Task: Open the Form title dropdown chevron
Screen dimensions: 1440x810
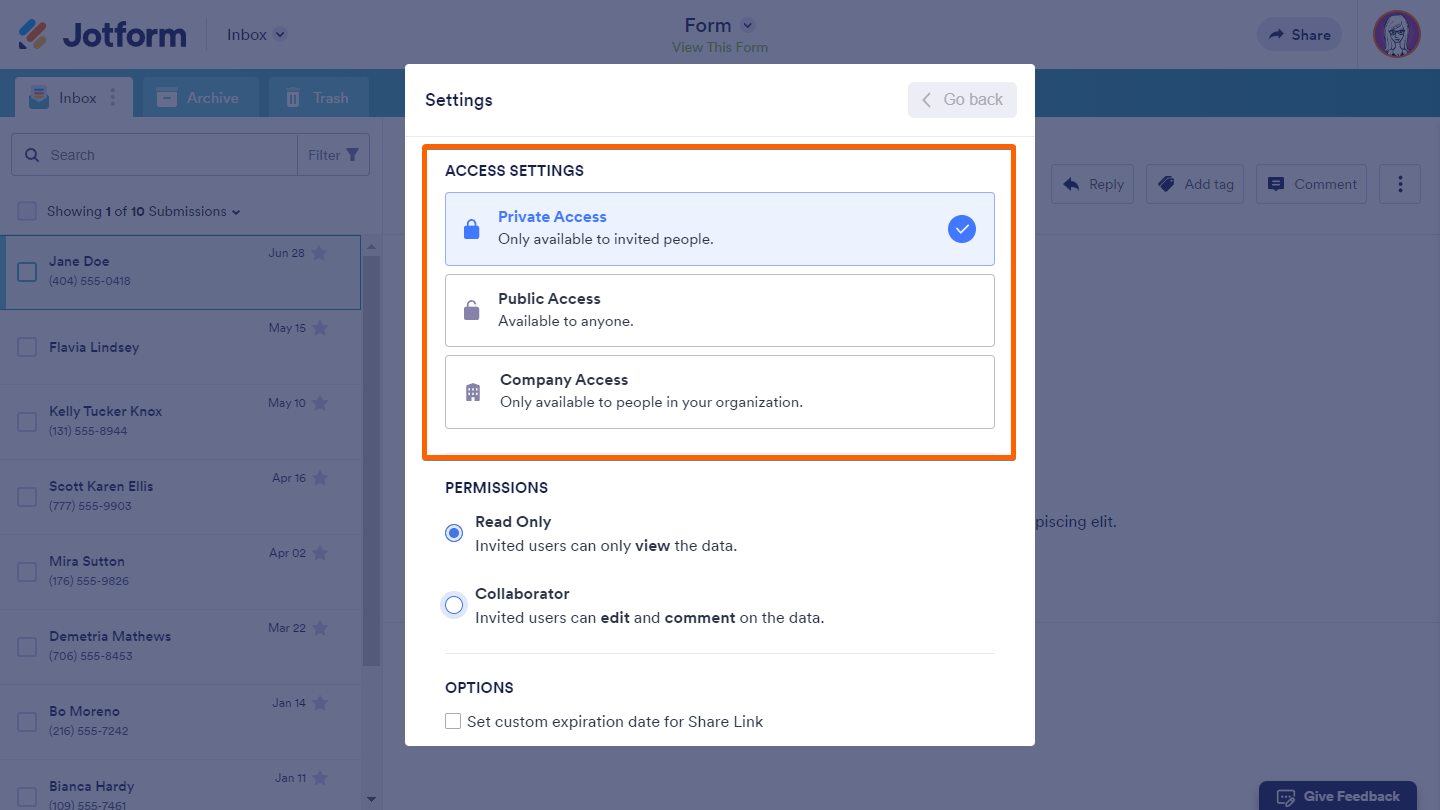Action: 748,26
